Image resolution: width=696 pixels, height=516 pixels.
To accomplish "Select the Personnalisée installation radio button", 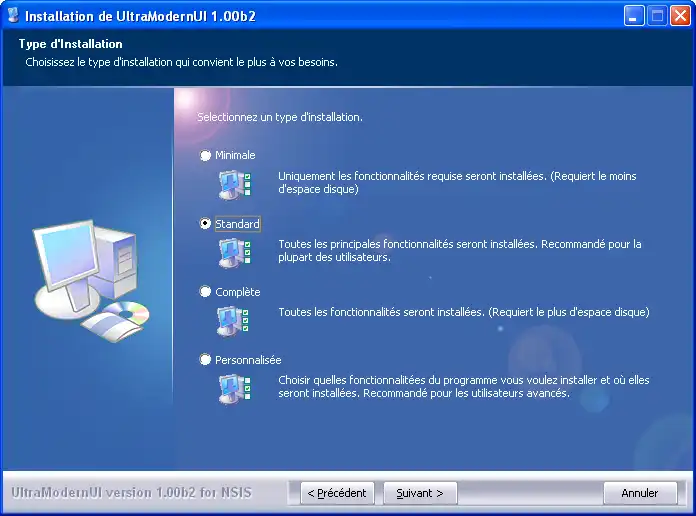I will (205, 360).
